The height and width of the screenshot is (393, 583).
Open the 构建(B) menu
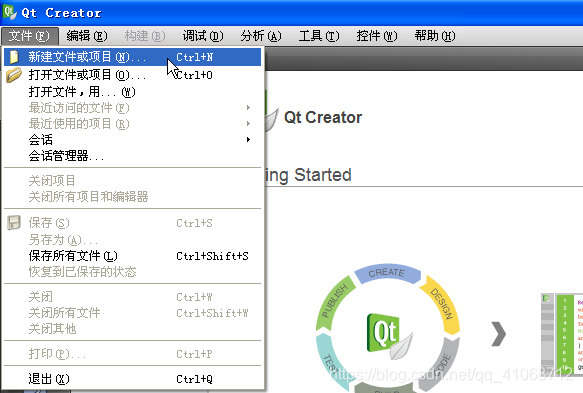(145, 36)
